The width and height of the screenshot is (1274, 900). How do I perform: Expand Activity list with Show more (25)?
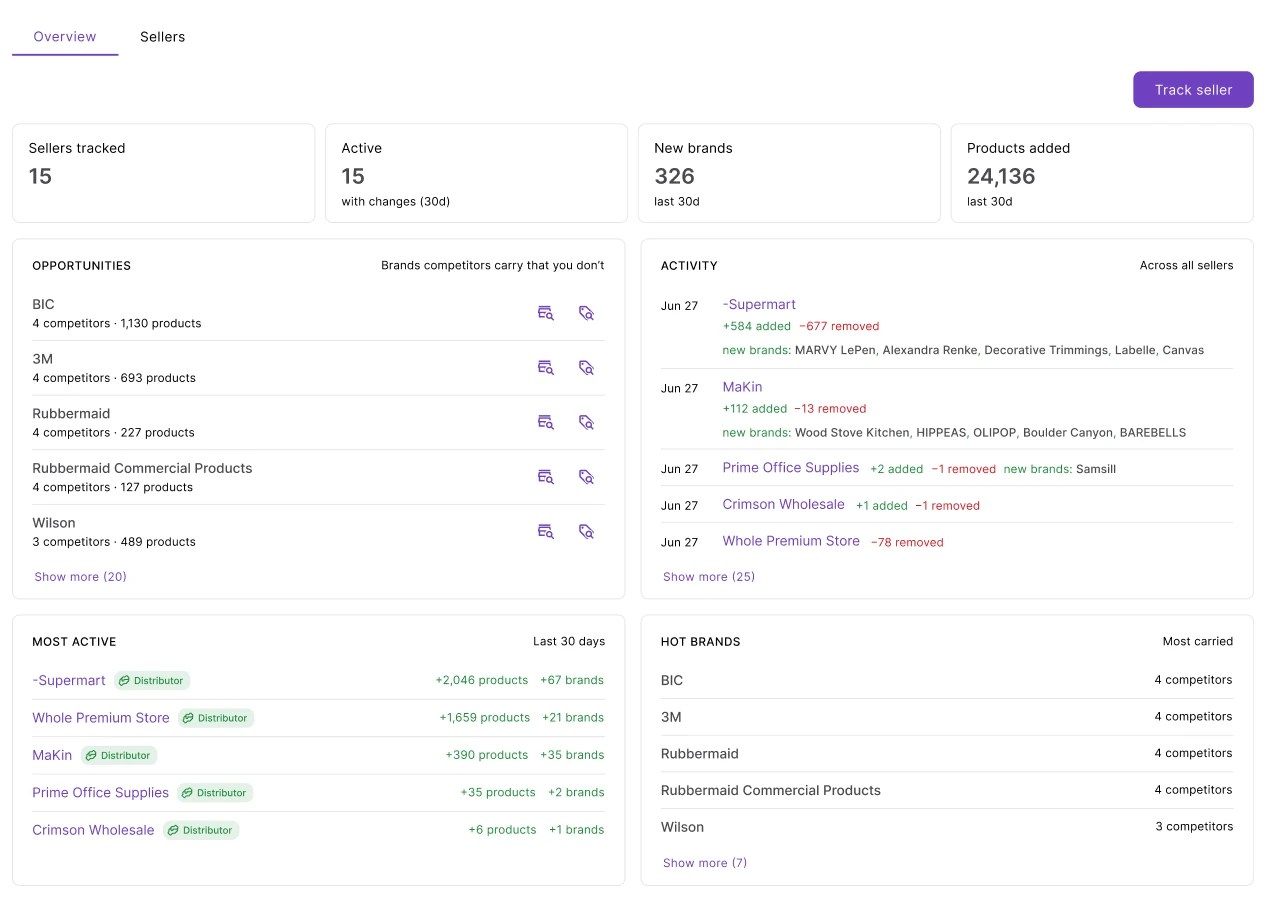(x=709, y=577)
